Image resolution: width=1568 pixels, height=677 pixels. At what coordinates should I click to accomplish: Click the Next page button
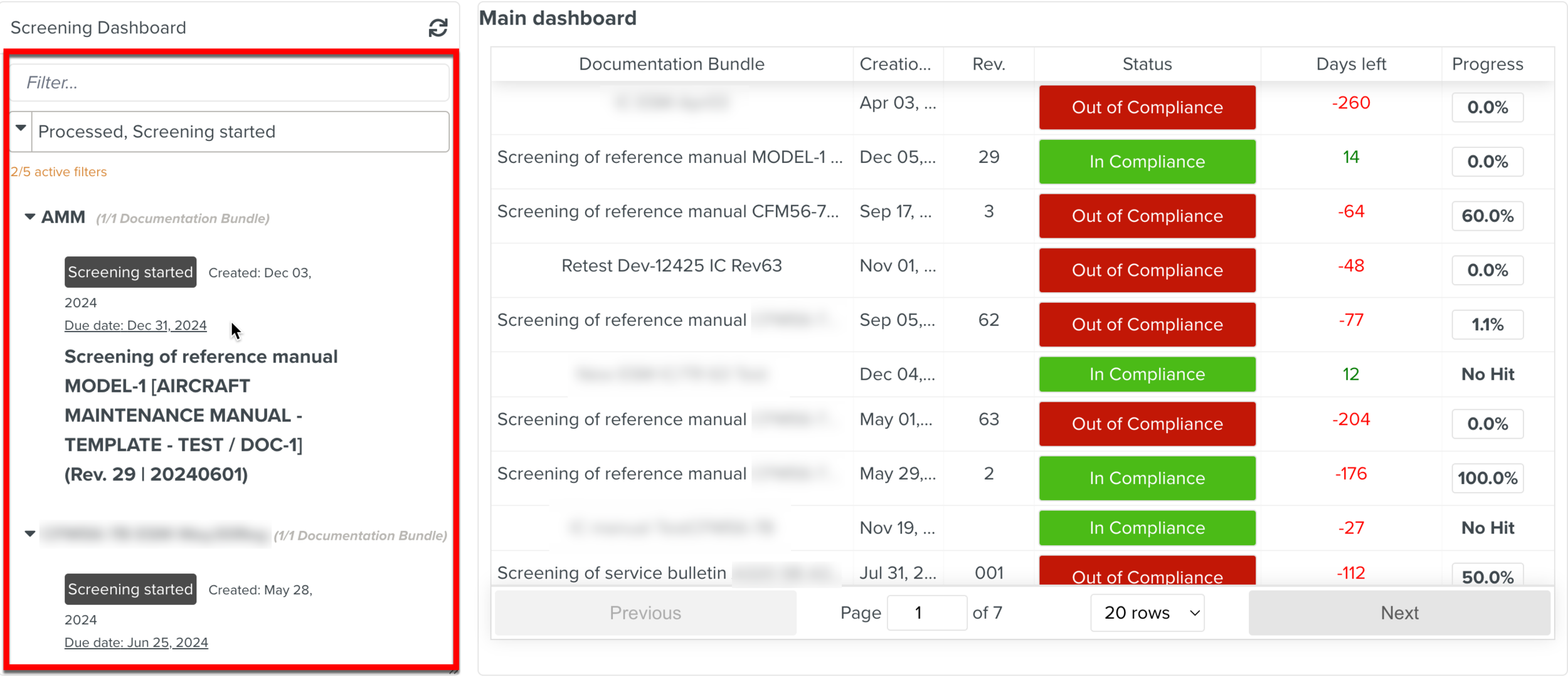pos(1399,612)
